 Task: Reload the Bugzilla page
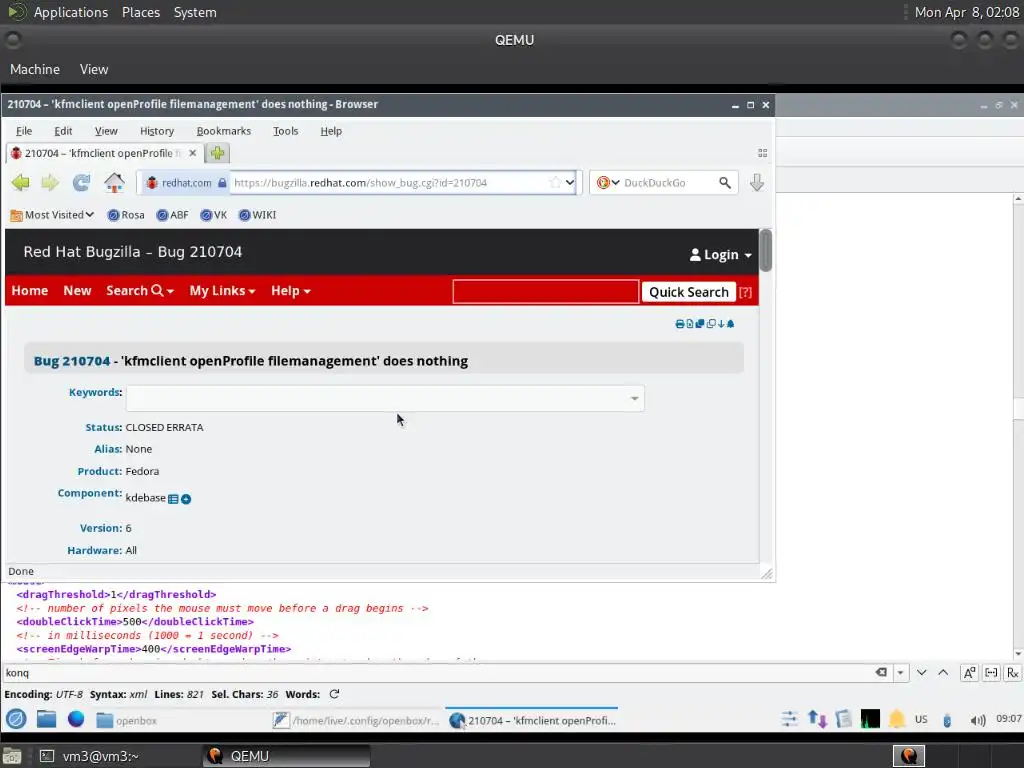click(81, 183)
